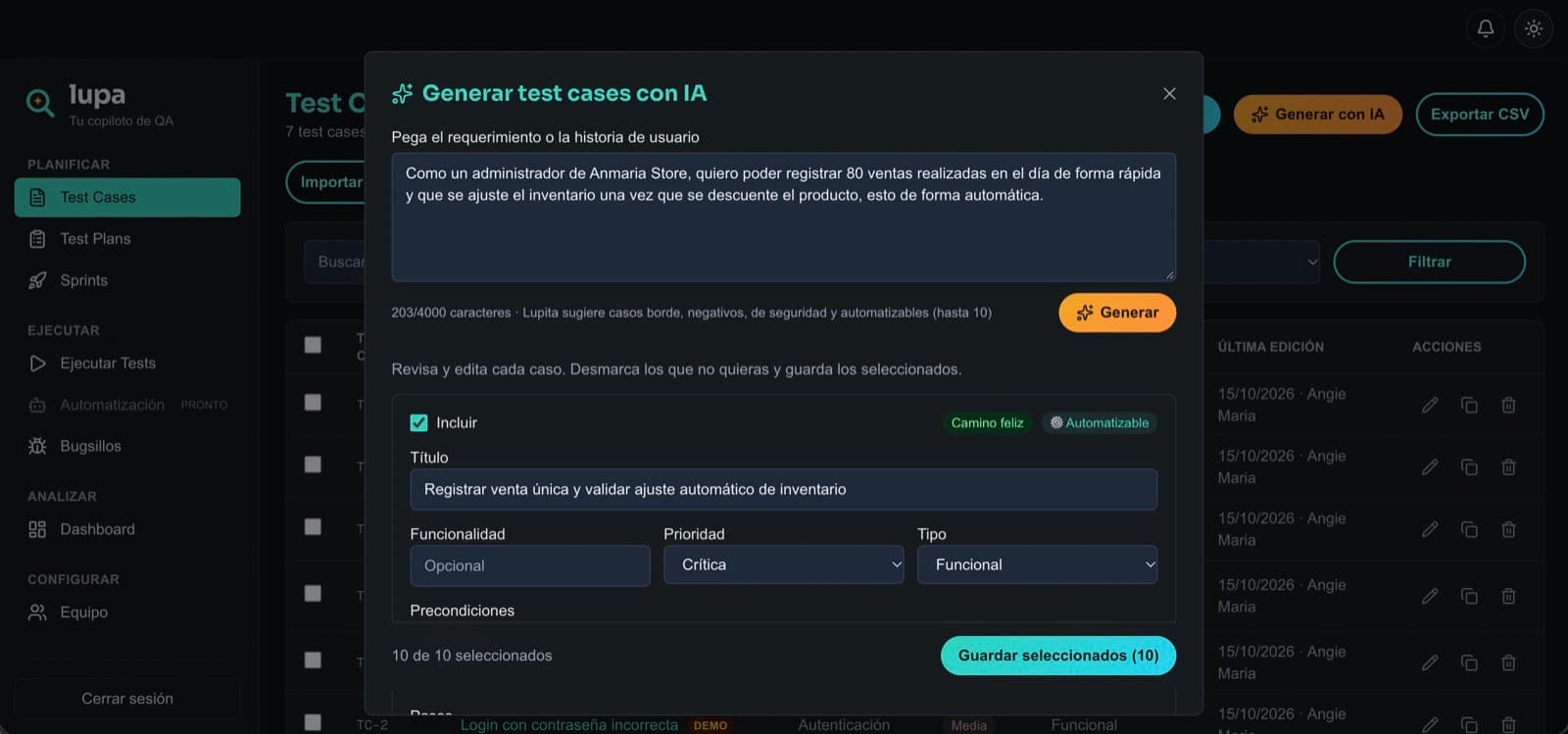Click the Sprints rocket icon
Image resolution: width=1568 pixels, height=734 pixels.
tap(37, 280)
